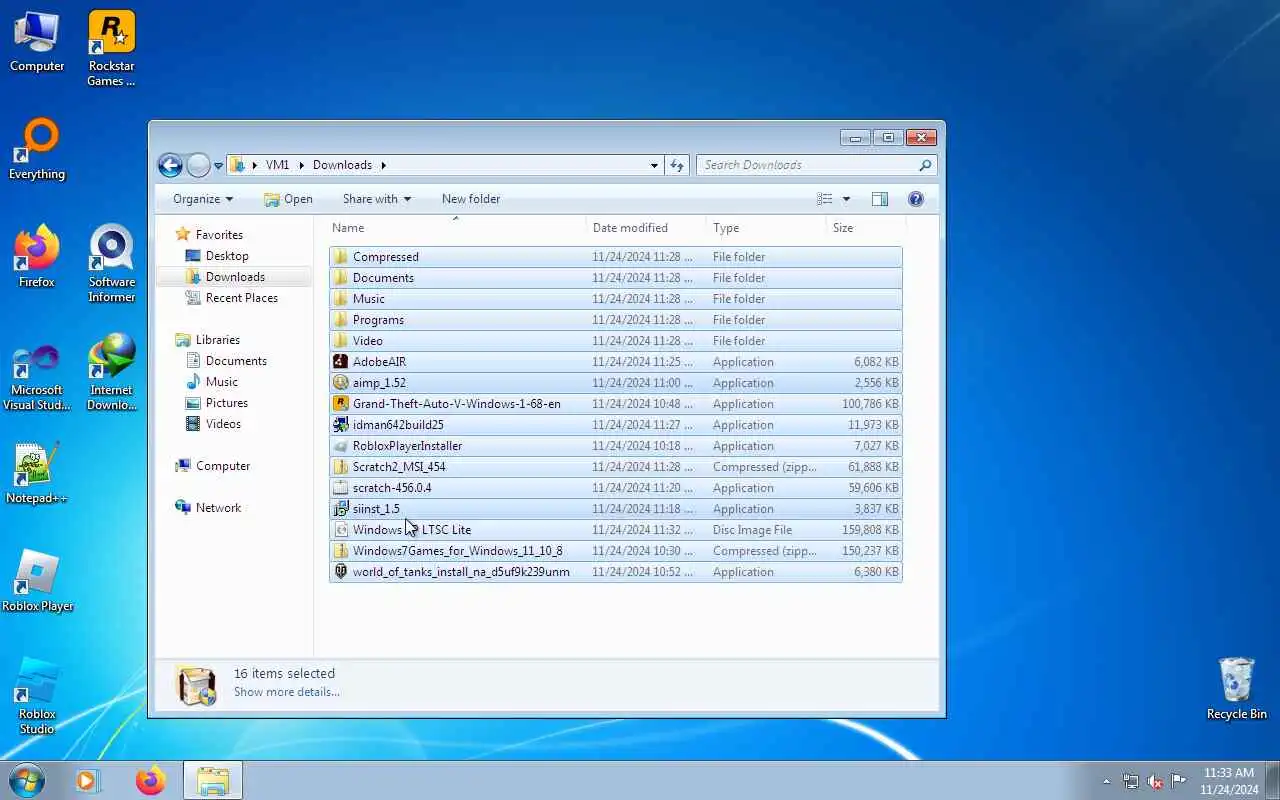
Task: Select the Roblox Studio desktop shortcut
Action: (37, 696)
